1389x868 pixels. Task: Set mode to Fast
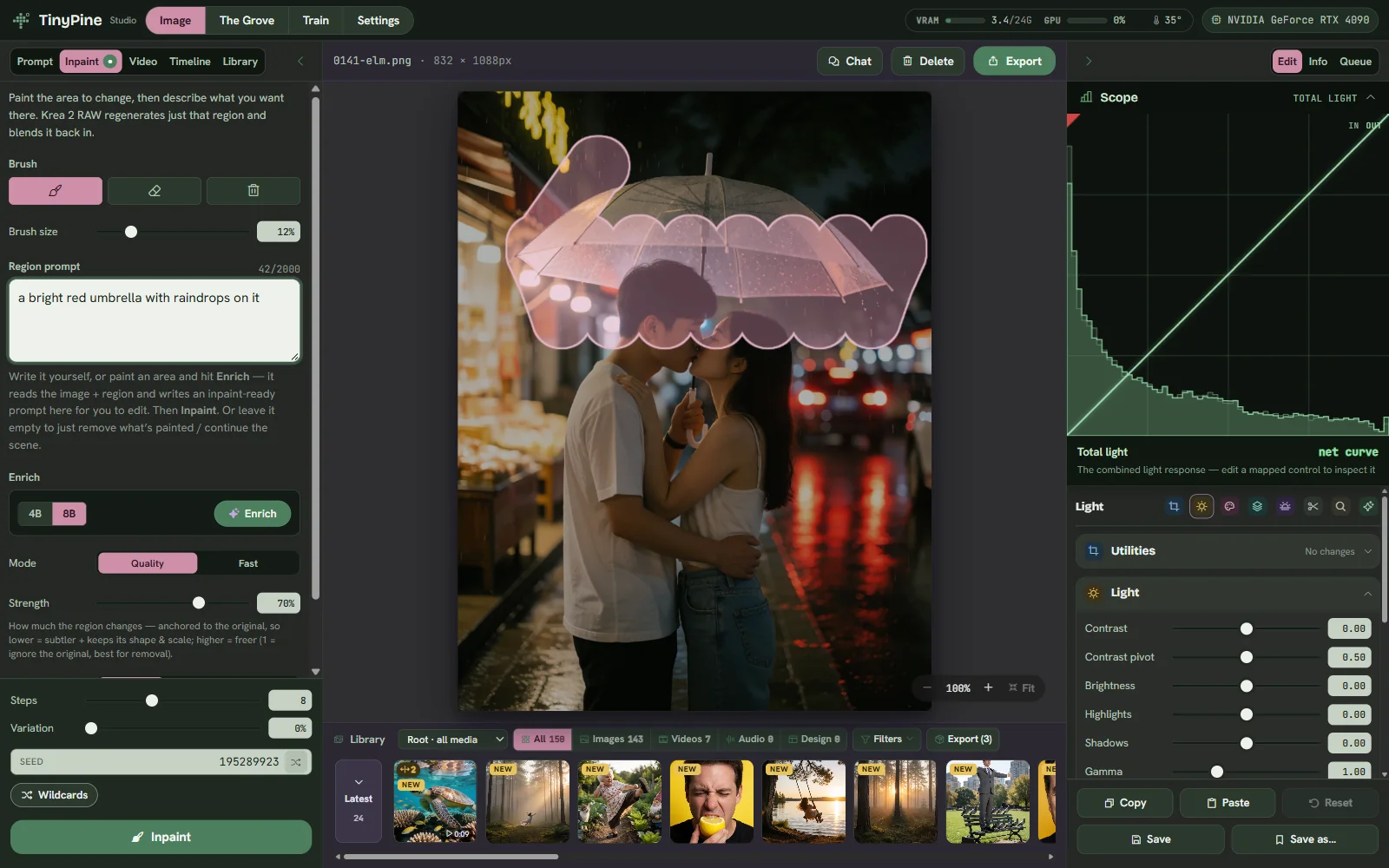coord(248,563)
